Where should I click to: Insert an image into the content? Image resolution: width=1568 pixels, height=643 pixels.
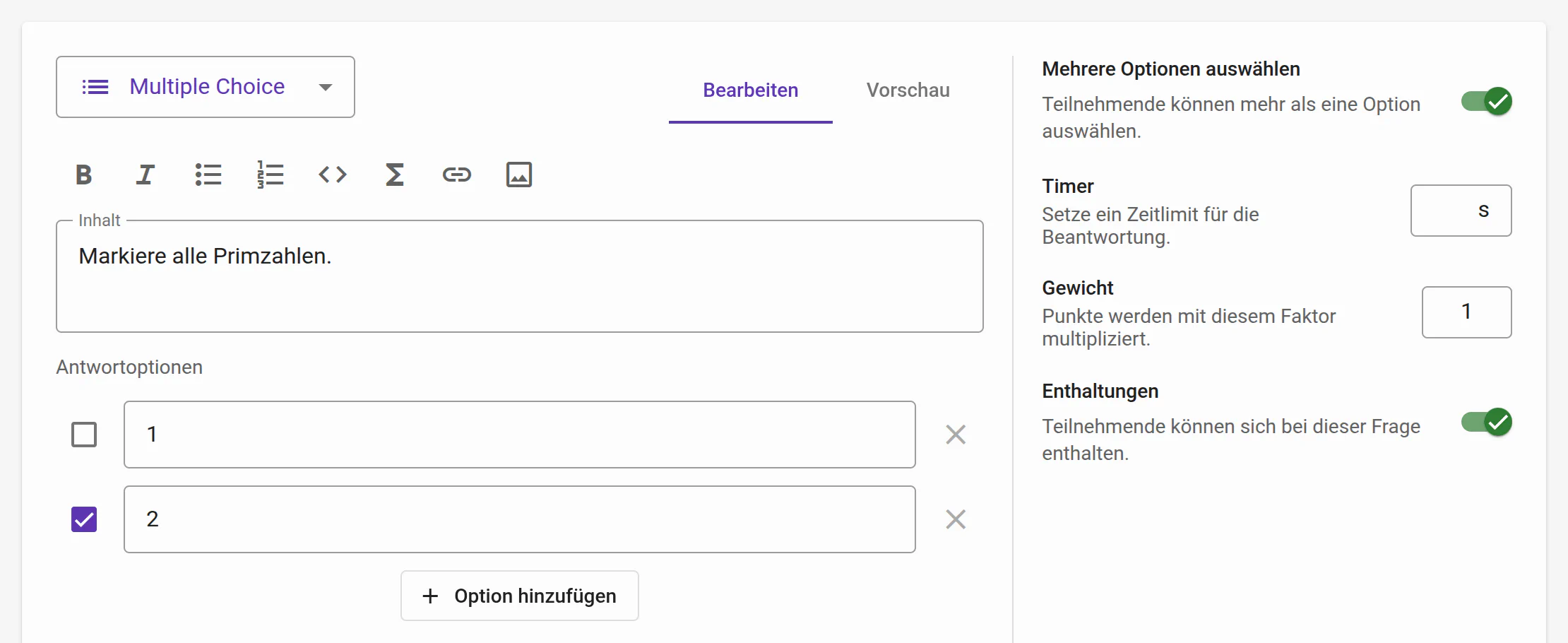tap(519, 175)
